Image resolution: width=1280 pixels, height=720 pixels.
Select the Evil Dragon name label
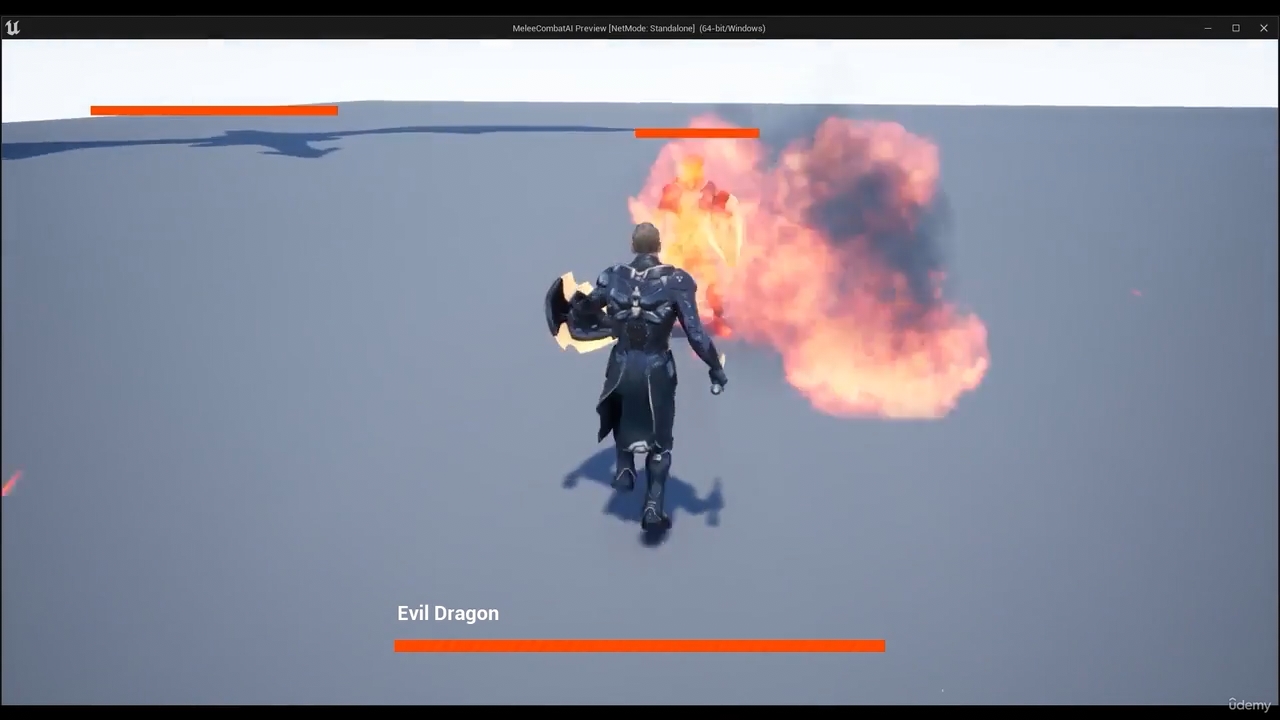[448, 613]
